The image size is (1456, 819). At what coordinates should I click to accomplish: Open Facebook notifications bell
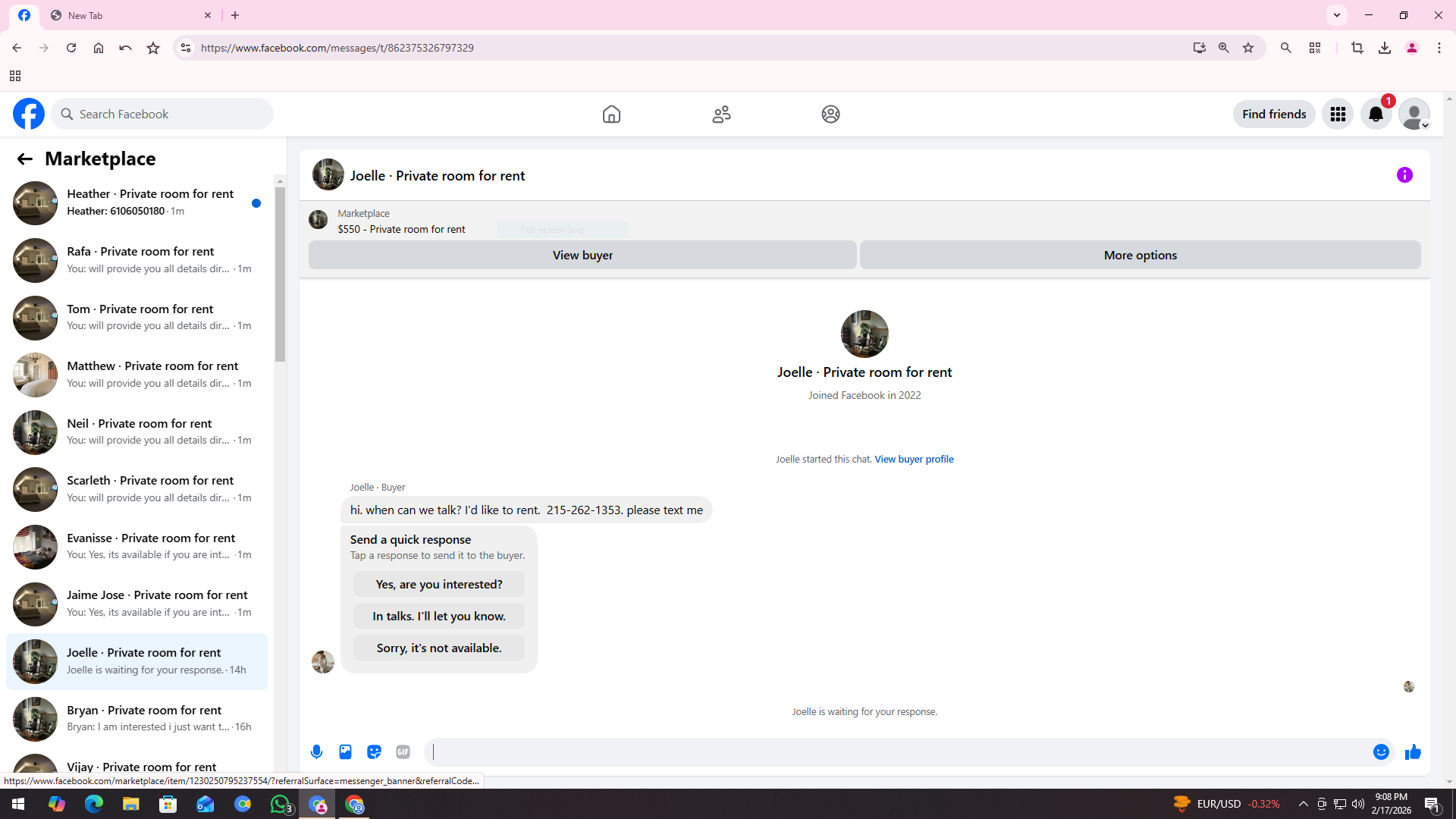pyautogui.click(x=1376, y=115)
